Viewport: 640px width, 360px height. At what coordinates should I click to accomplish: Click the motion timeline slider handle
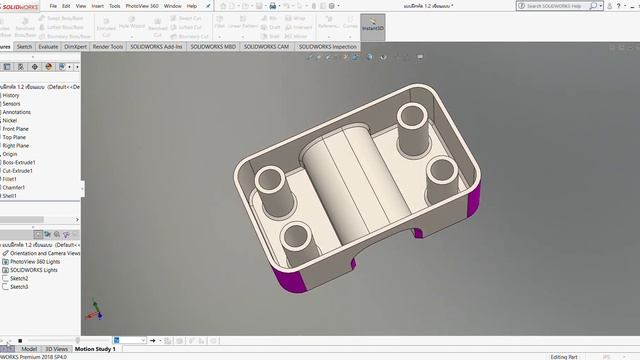(78, 340)
